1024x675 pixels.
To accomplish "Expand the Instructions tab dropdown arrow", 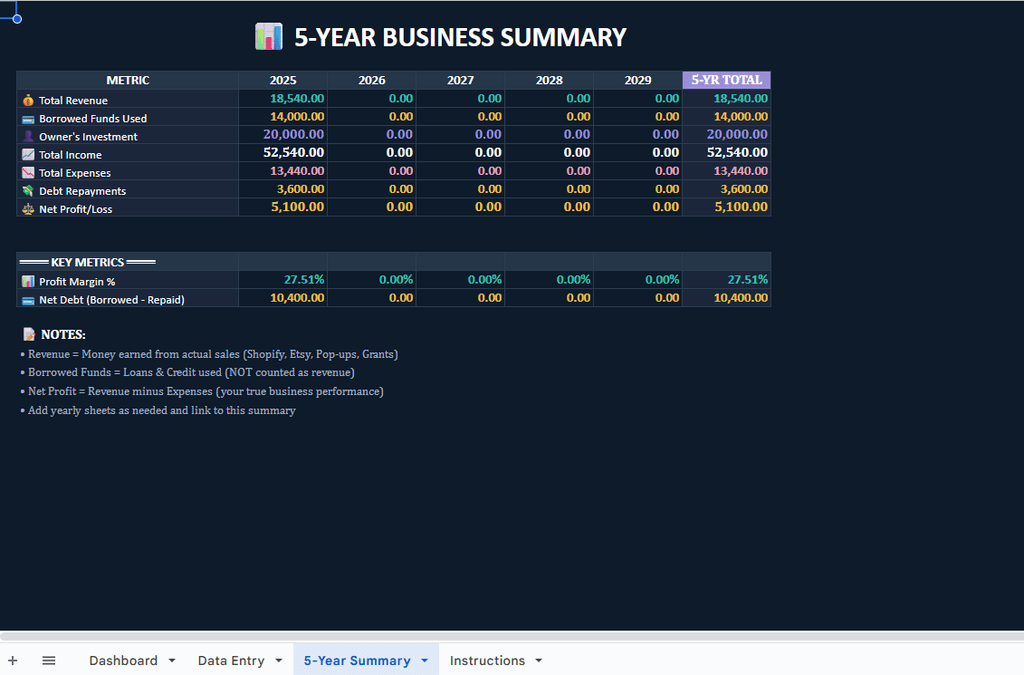I will pyautogui.click(x=539, y=661).
